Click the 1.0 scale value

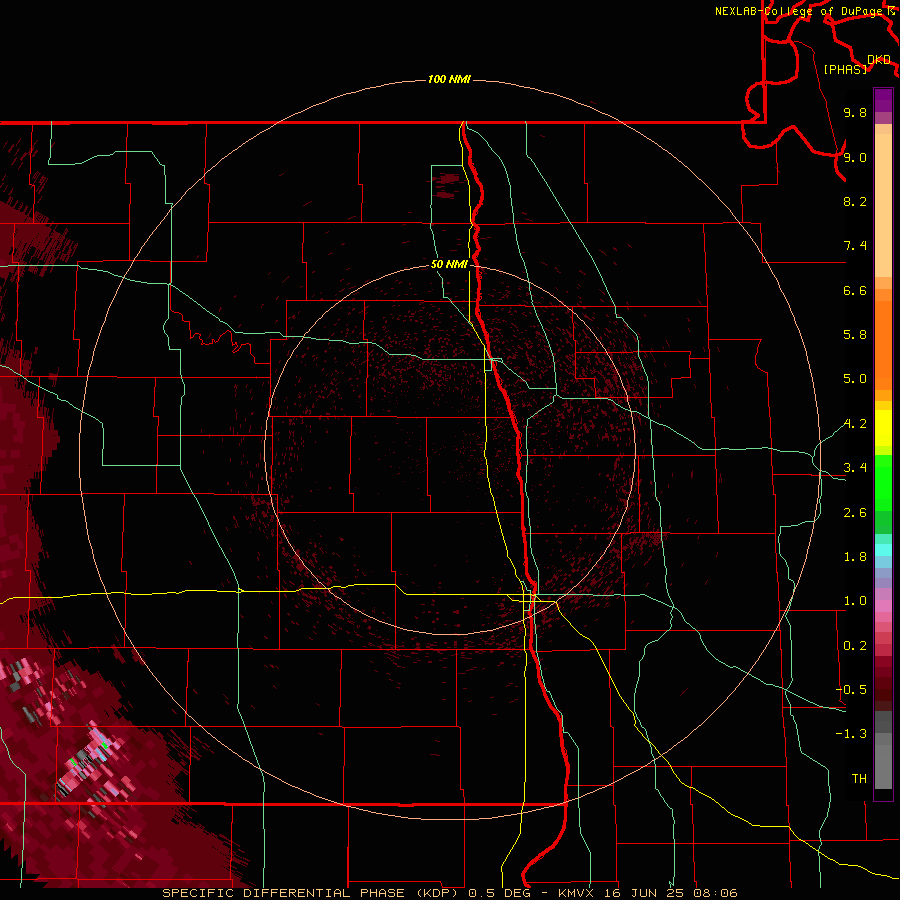click(855, 601)
